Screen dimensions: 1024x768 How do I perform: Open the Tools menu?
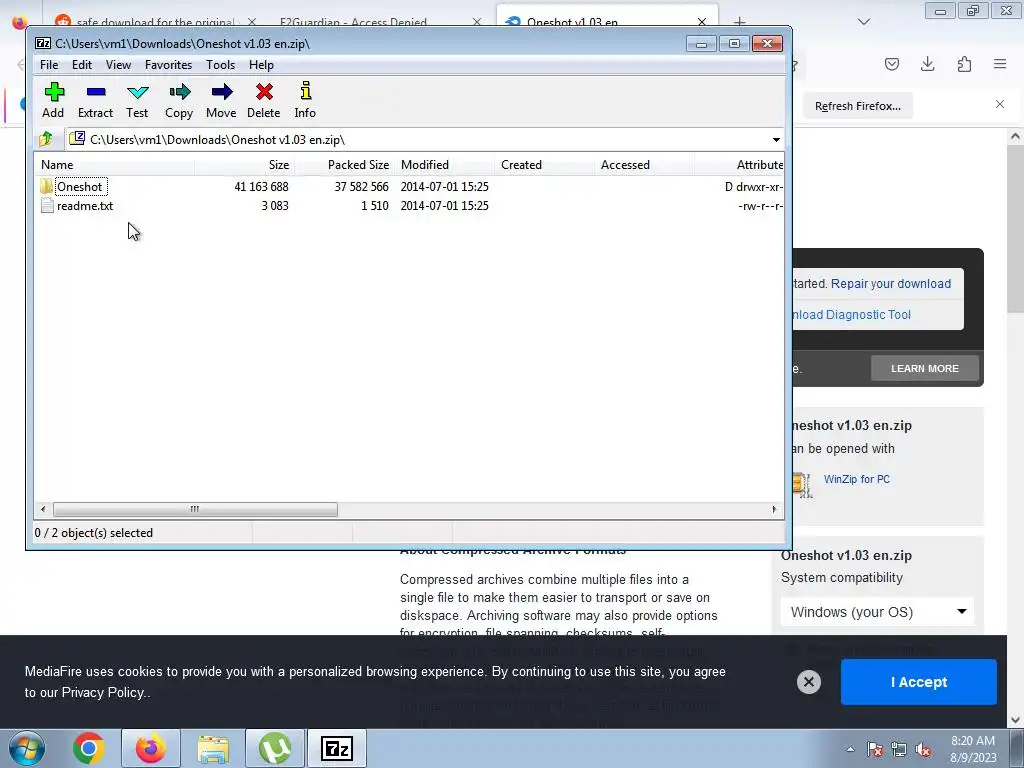(220, 65)
